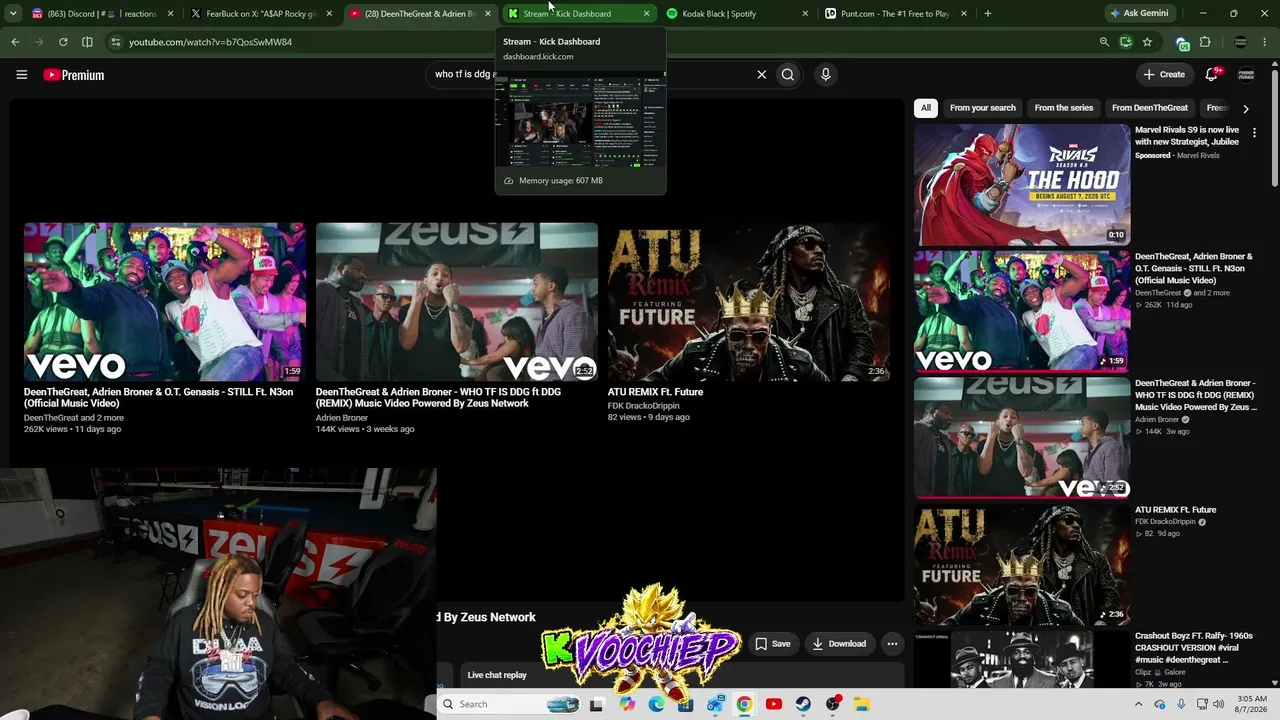Screen dimensions: 1280x720
Task: Bookmark this page with the star
Action: 1147,42
